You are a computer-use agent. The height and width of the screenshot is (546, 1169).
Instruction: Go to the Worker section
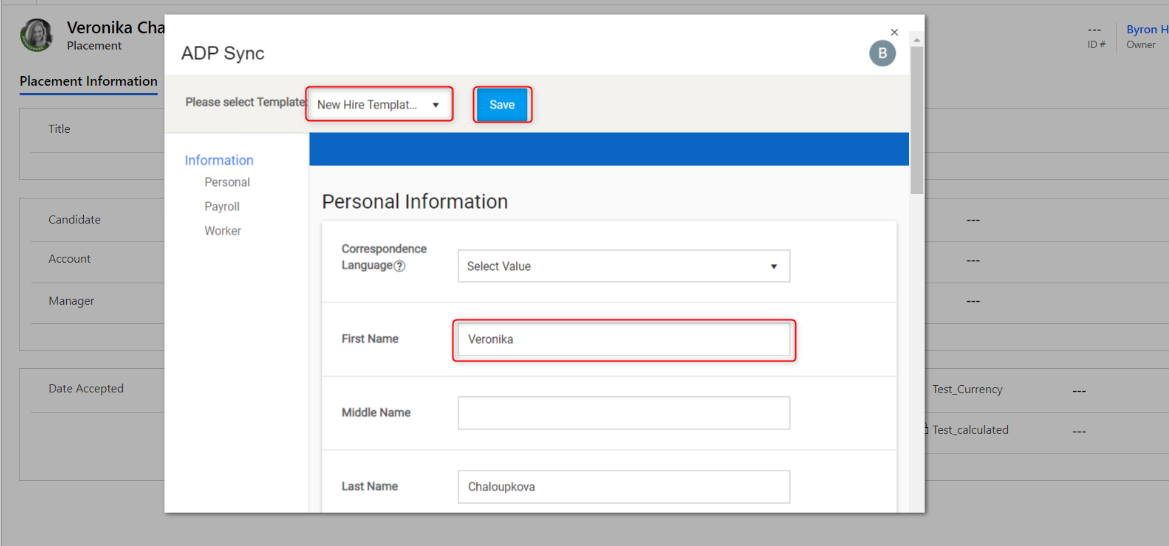click(223, 231)
